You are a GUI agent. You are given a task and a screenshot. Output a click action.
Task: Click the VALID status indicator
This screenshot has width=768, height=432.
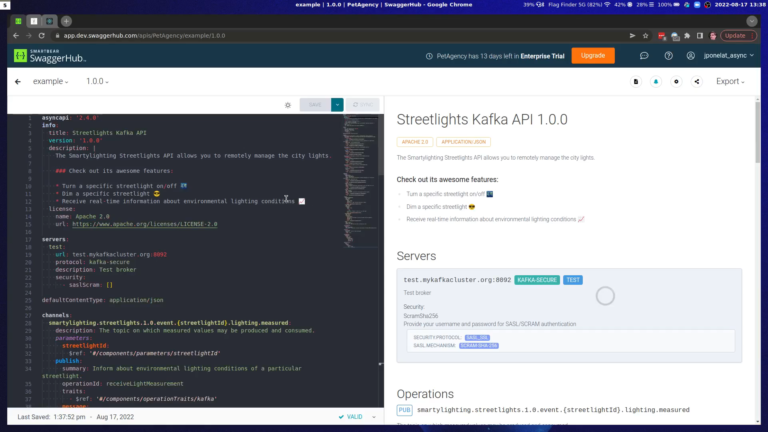click(x=351, y=417)
